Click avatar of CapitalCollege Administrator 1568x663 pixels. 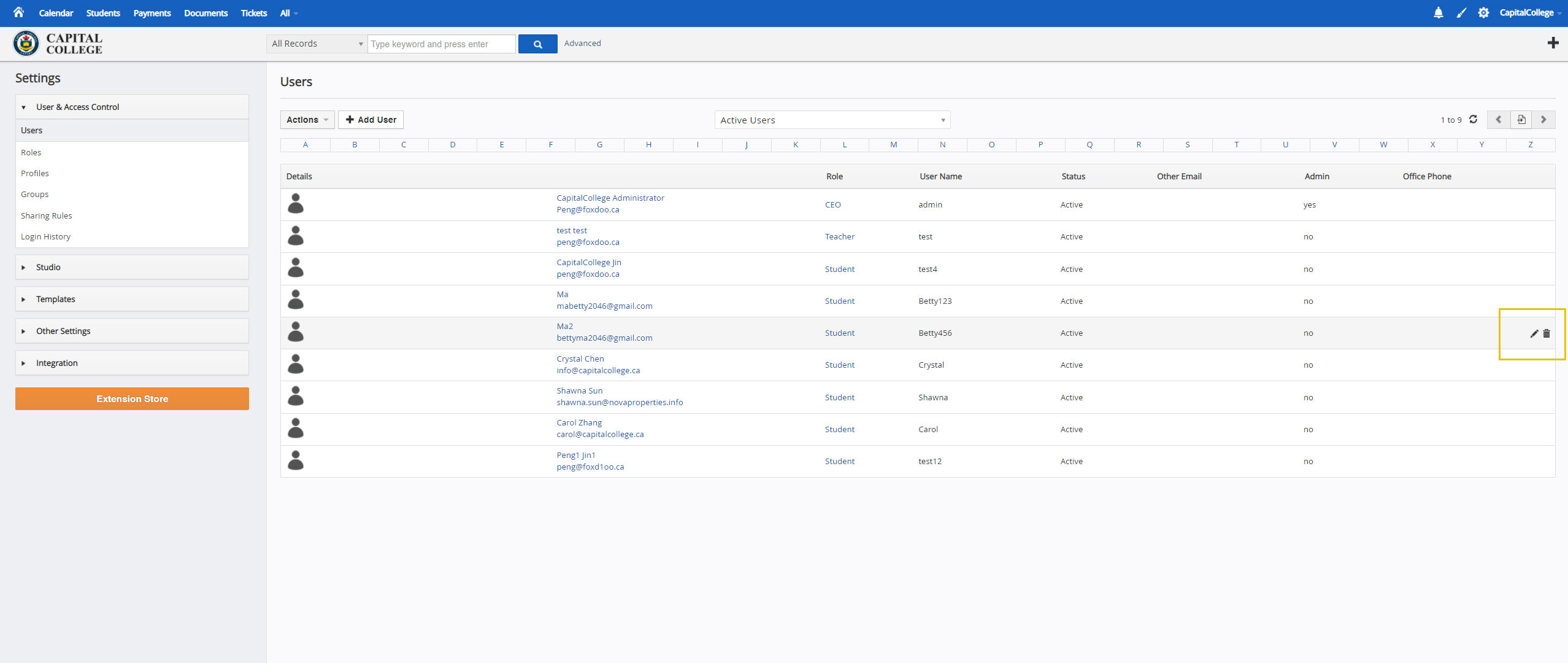(x=296, y=204)
